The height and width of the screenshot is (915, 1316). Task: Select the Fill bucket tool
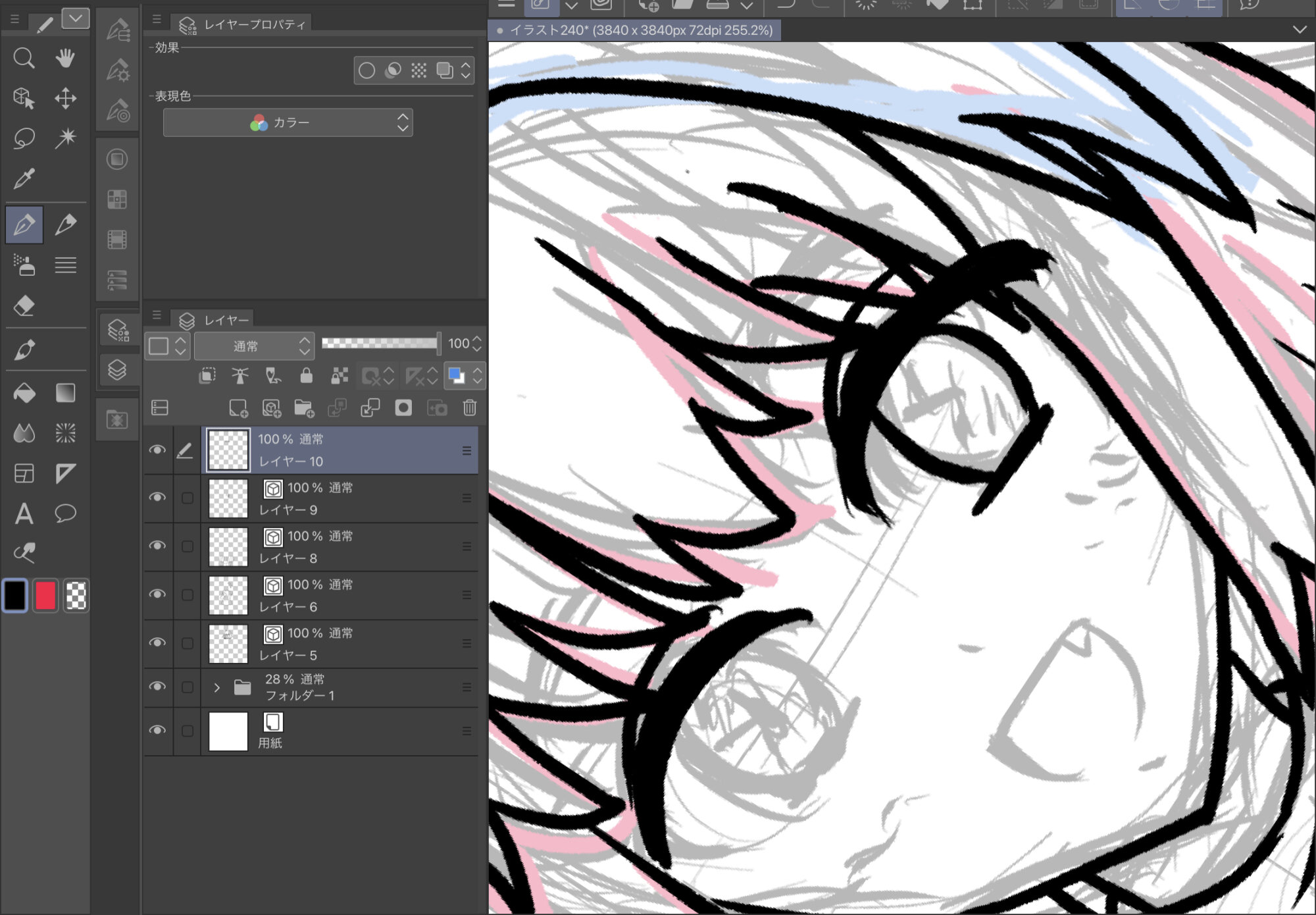(x=24, y=394)
